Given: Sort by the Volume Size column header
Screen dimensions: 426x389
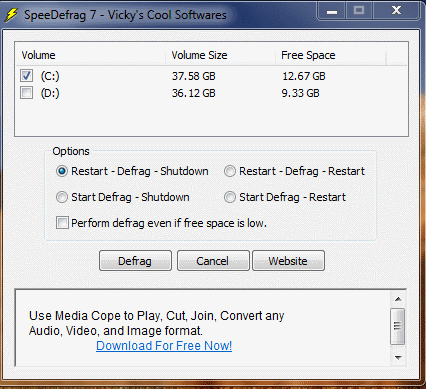Looking at the screenshot, I should pos(221,55).
